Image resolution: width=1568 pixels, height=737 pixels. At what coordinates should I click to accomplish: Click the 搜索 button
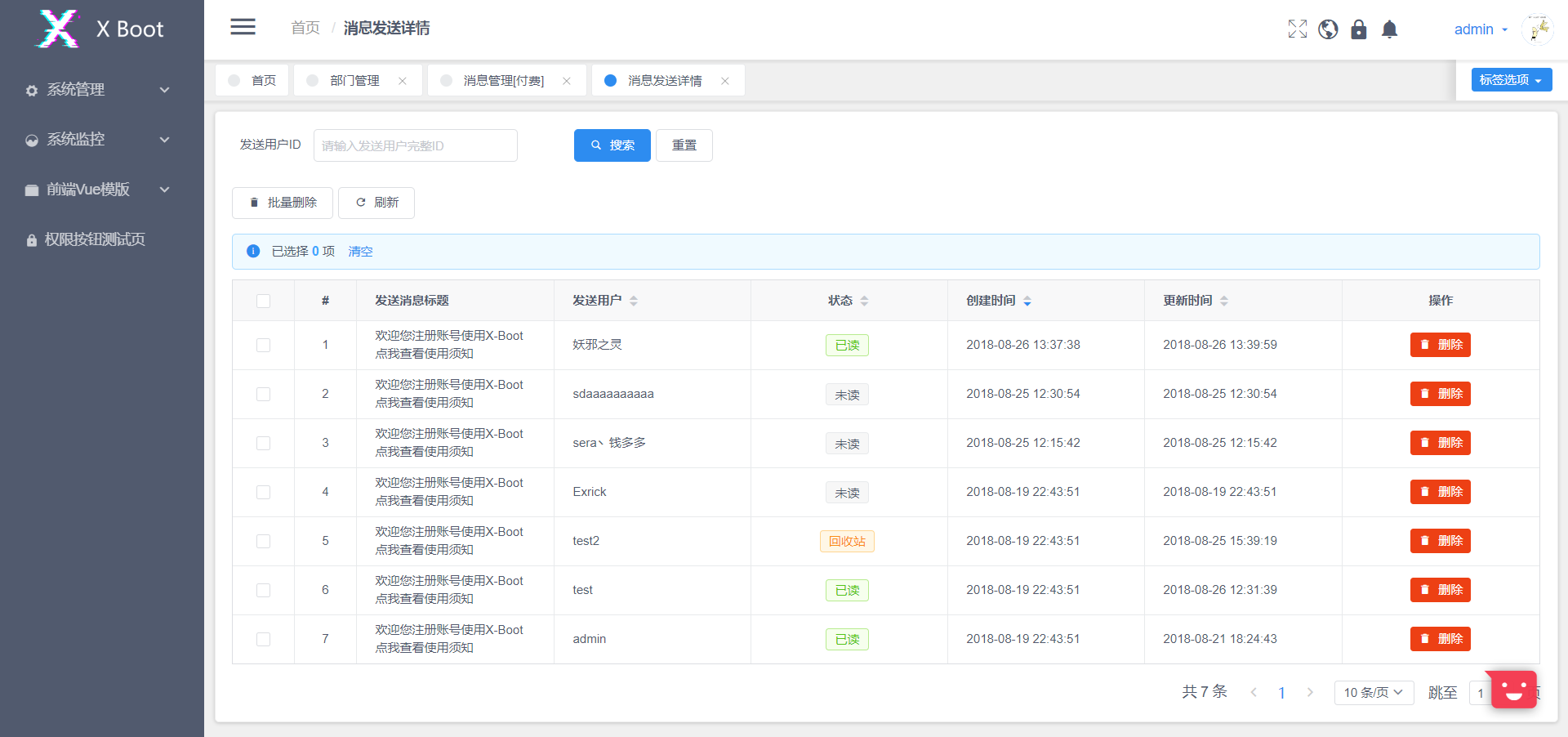coord(612,145)
